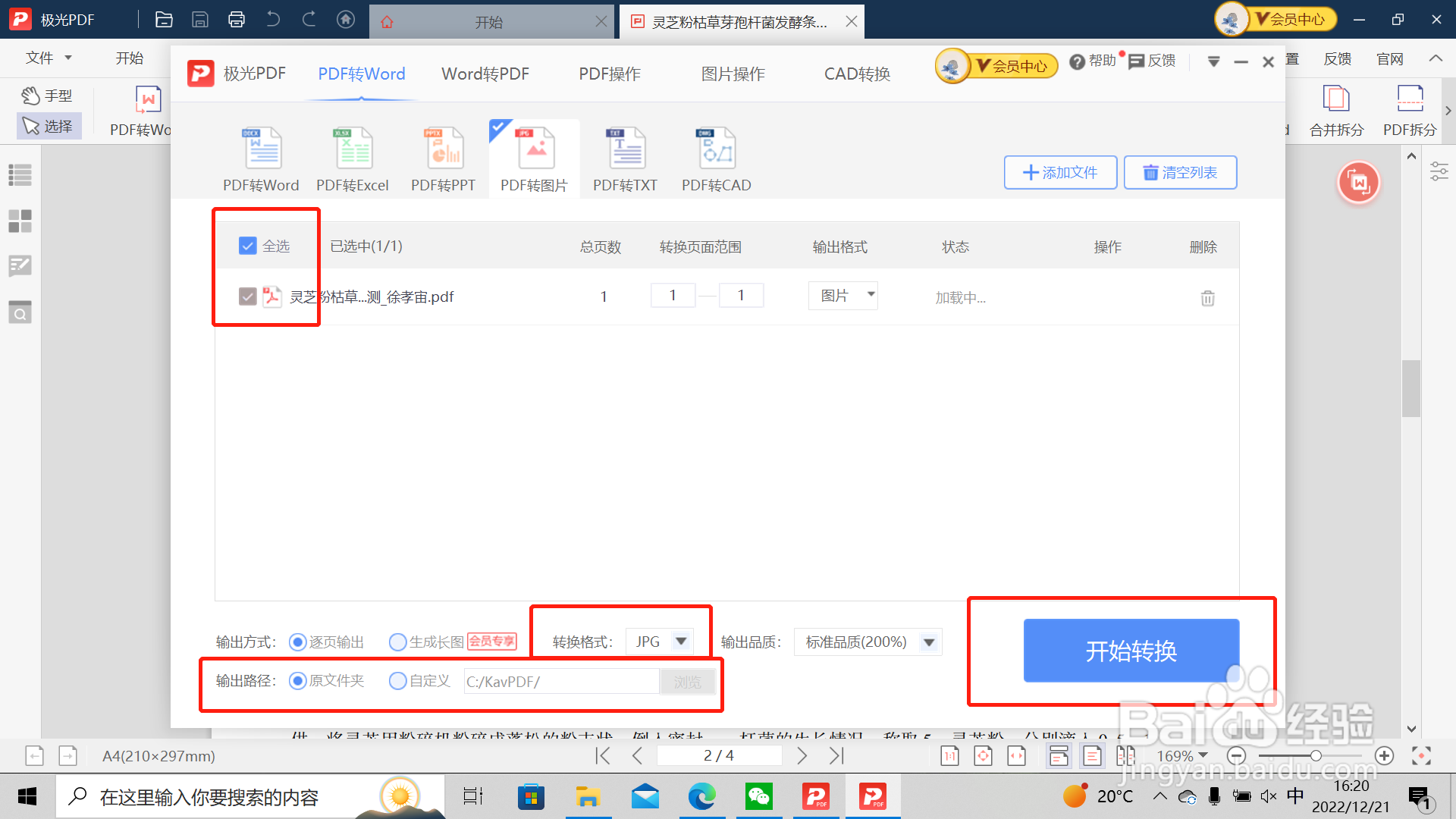Select the PDF转Word conversion icon
Viewport: 1456px width, 819px height.
(x=262, y=159)
